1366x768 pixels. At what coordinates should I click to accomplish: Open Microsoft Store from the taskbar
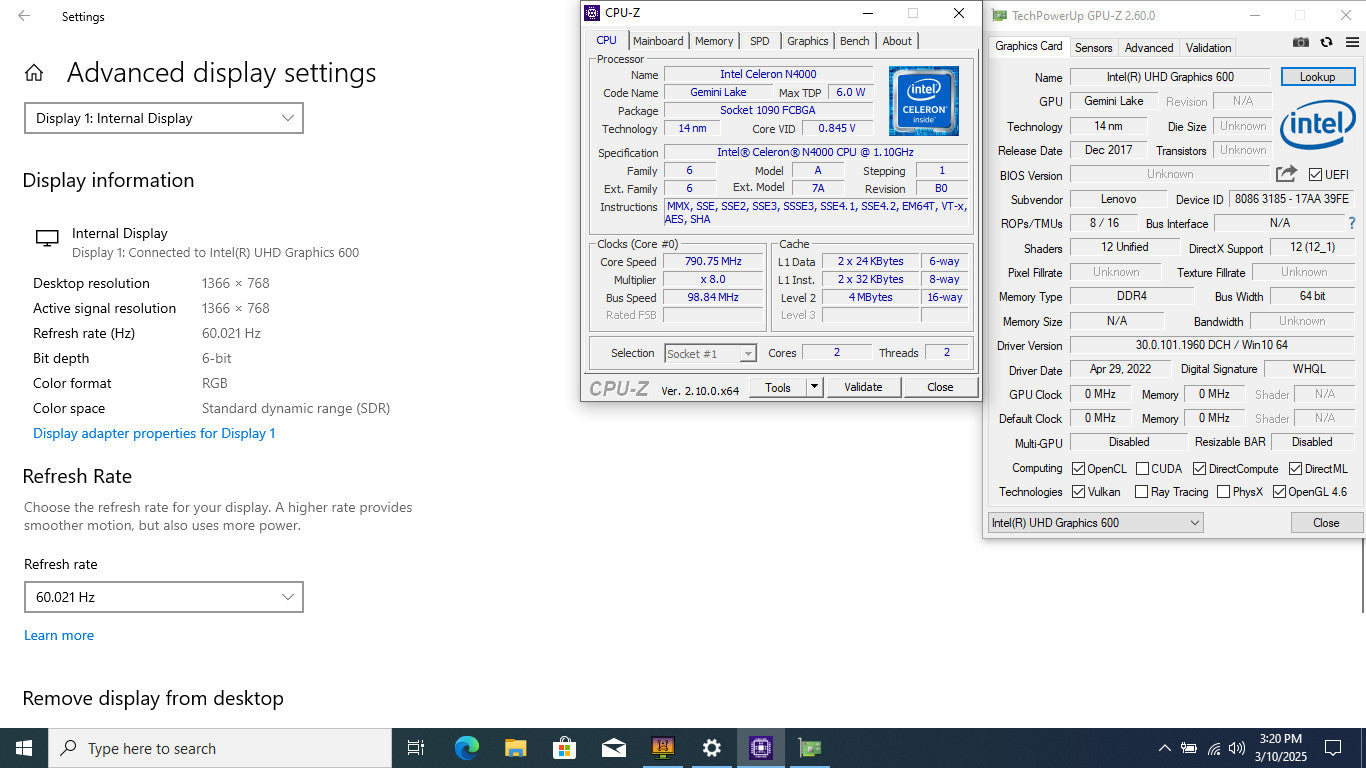point(564,748)
